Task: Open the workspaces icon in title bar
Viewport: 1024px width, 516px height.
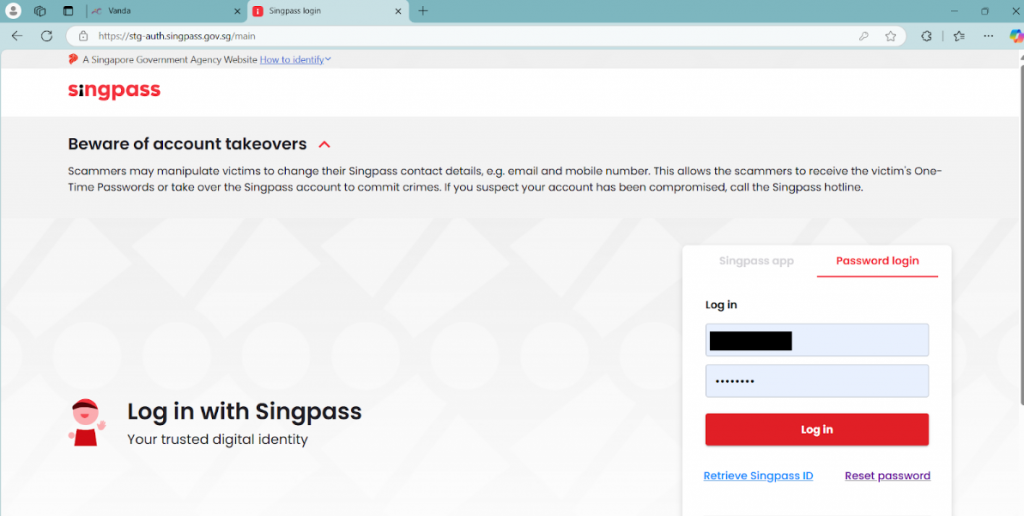Action: pyautogui.click(x=40, y=11)
